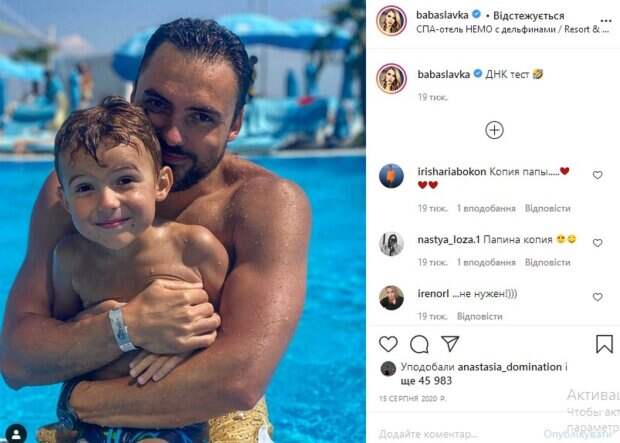Like irenorl's comment heart
Screen dimensions: 620x443
coord(597,297)
